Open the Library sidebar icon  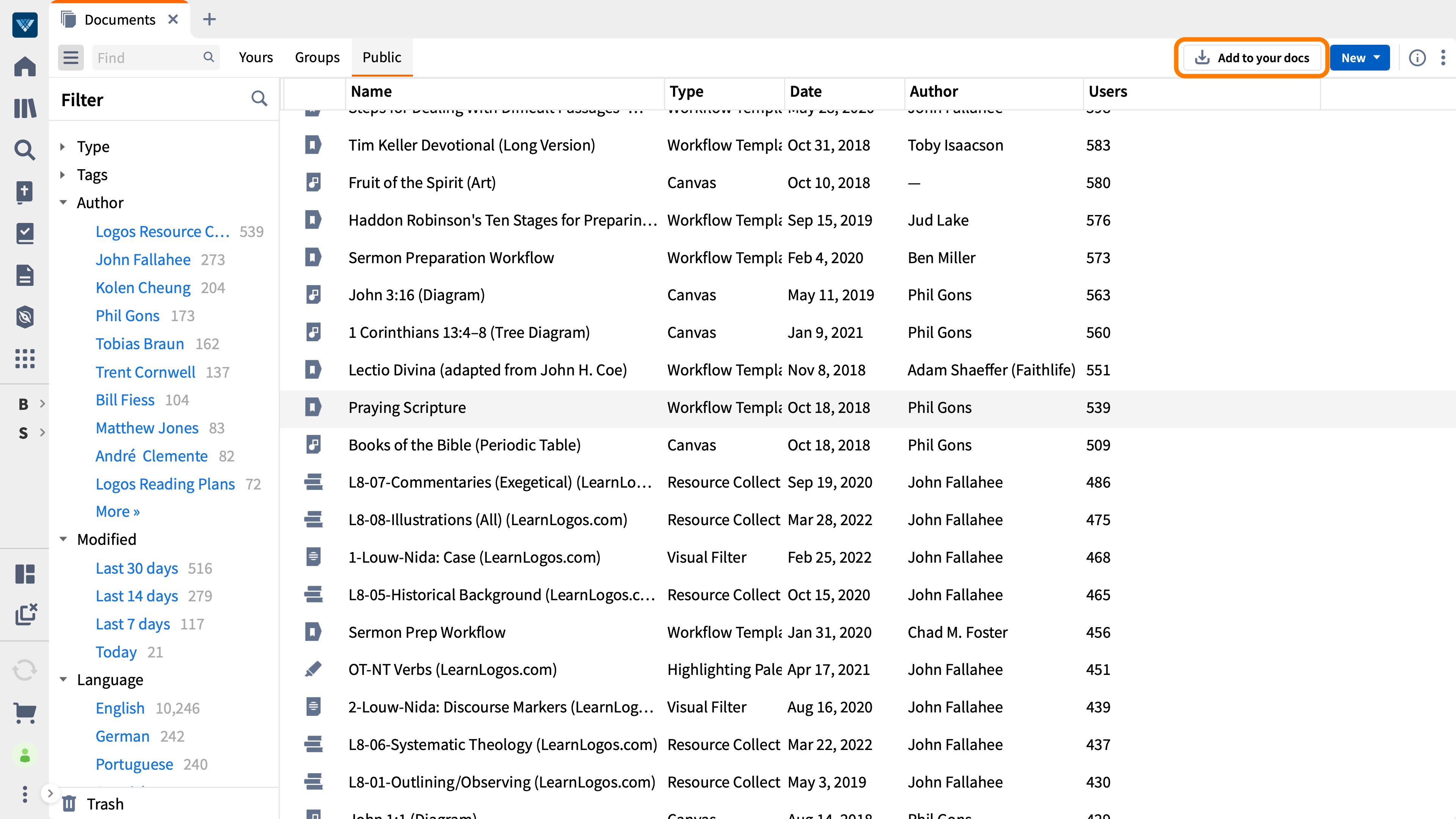pos(25,108)
